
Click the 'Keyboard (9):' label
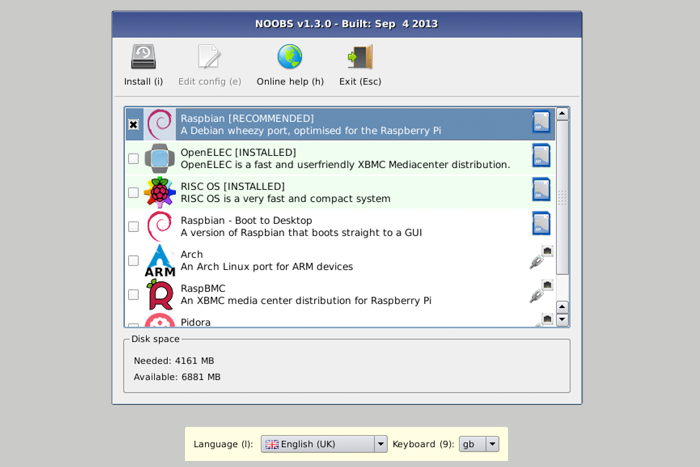click(423, 444)
